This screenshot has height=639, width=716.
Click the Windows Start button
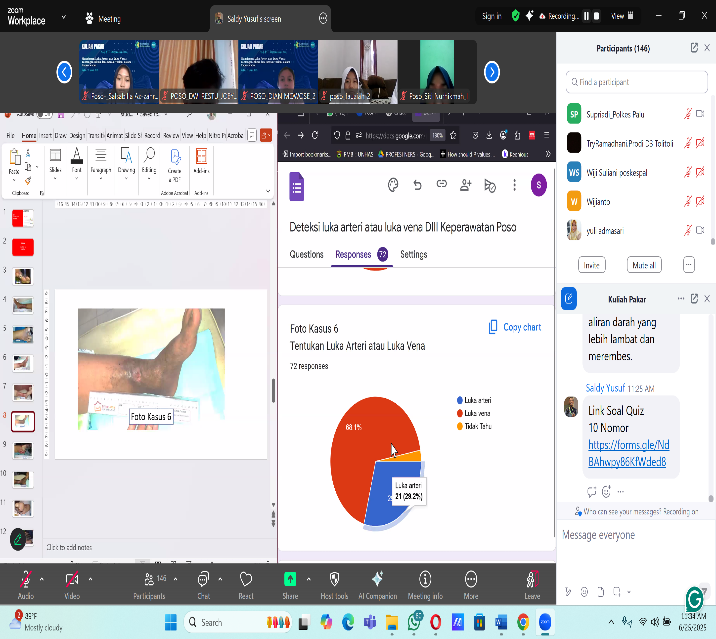tap(171, 622)
